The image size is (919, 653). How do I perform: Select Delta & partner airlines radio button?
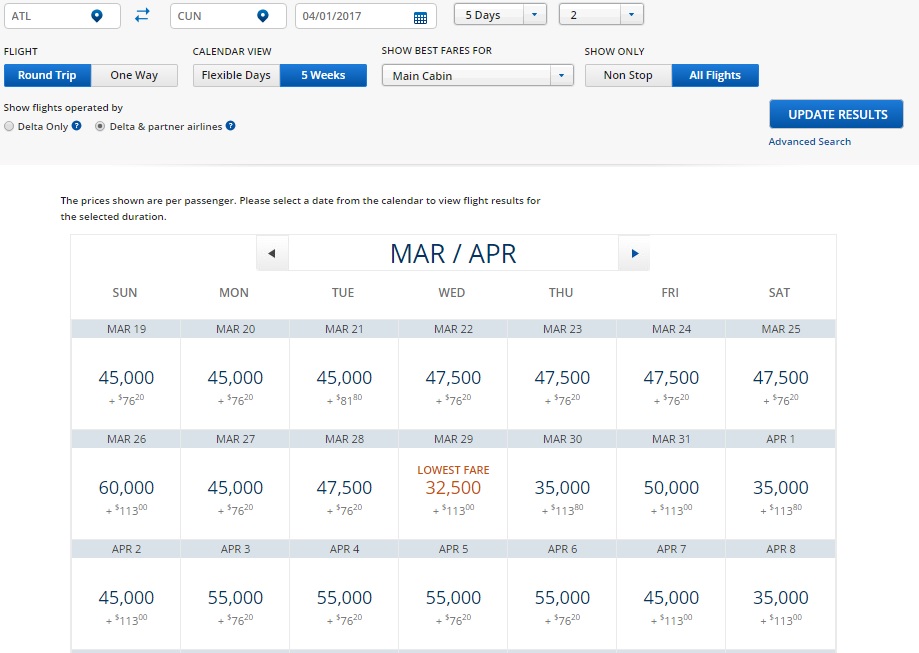point(100,126)
